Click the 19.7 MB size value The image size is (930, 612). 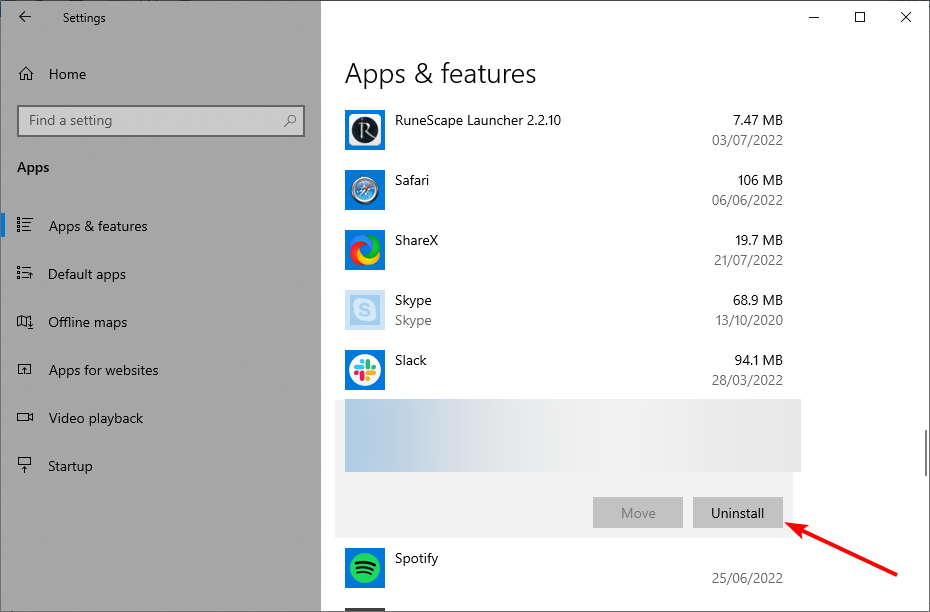pyautogui.click(x=759, y=240)
